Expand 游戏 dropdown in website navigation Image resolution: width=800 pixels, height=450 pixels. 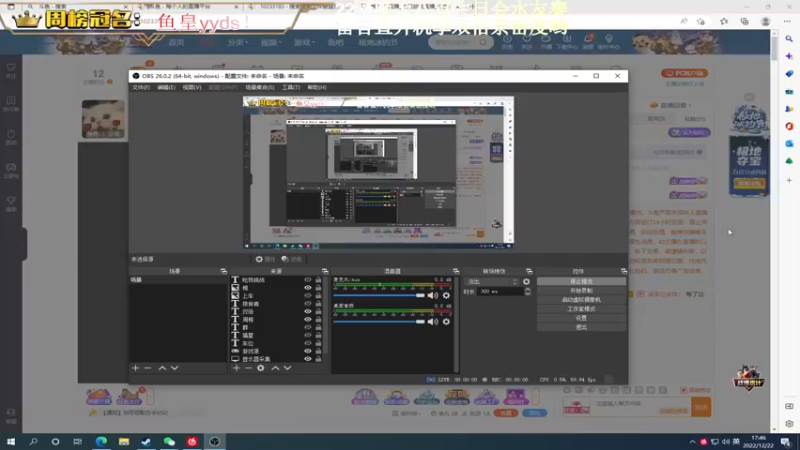click(305, 43)
